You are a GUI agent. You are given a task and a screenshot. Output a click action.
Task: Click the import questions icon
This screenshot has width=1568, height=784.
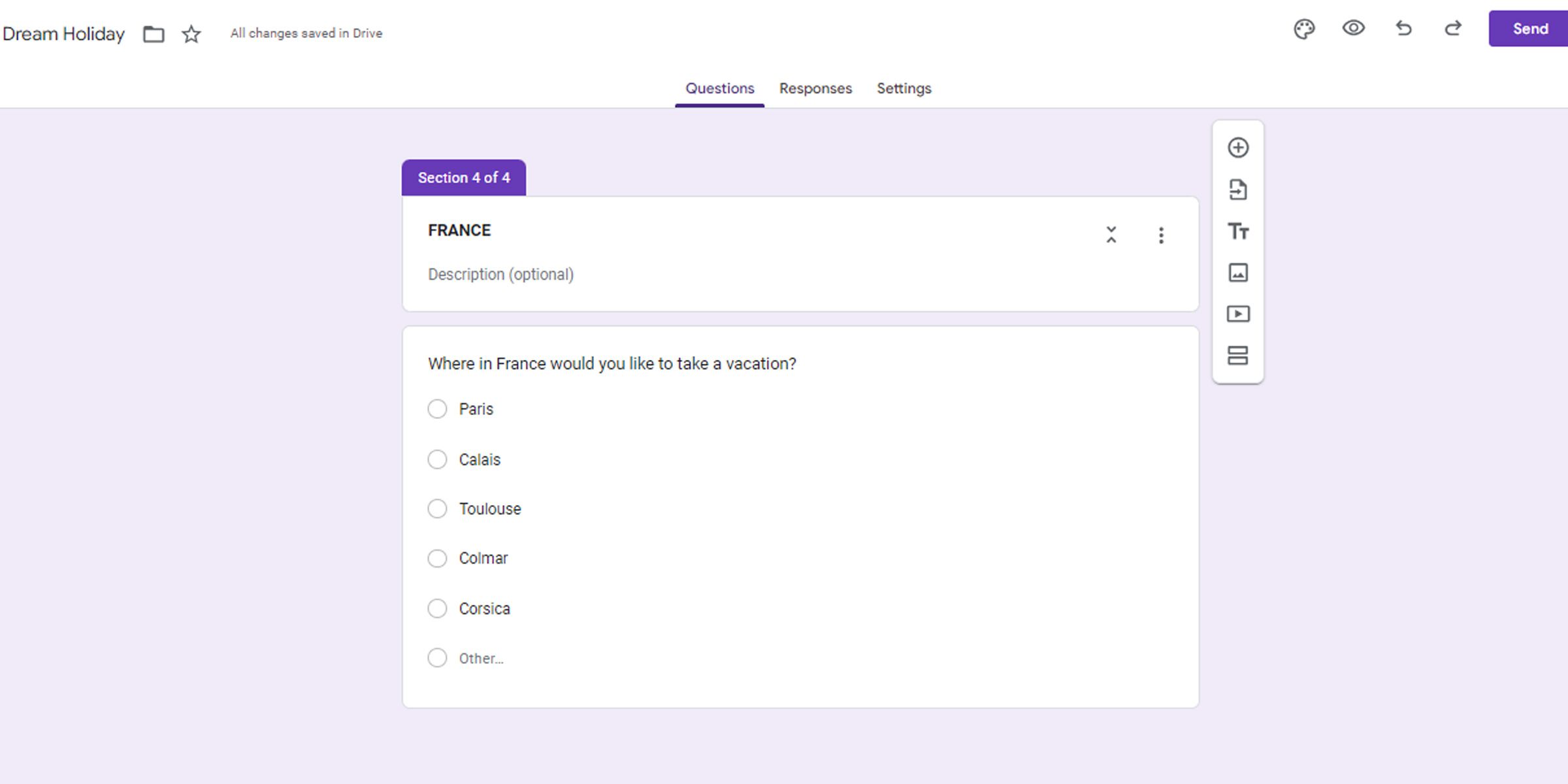tap(1238, 189)
